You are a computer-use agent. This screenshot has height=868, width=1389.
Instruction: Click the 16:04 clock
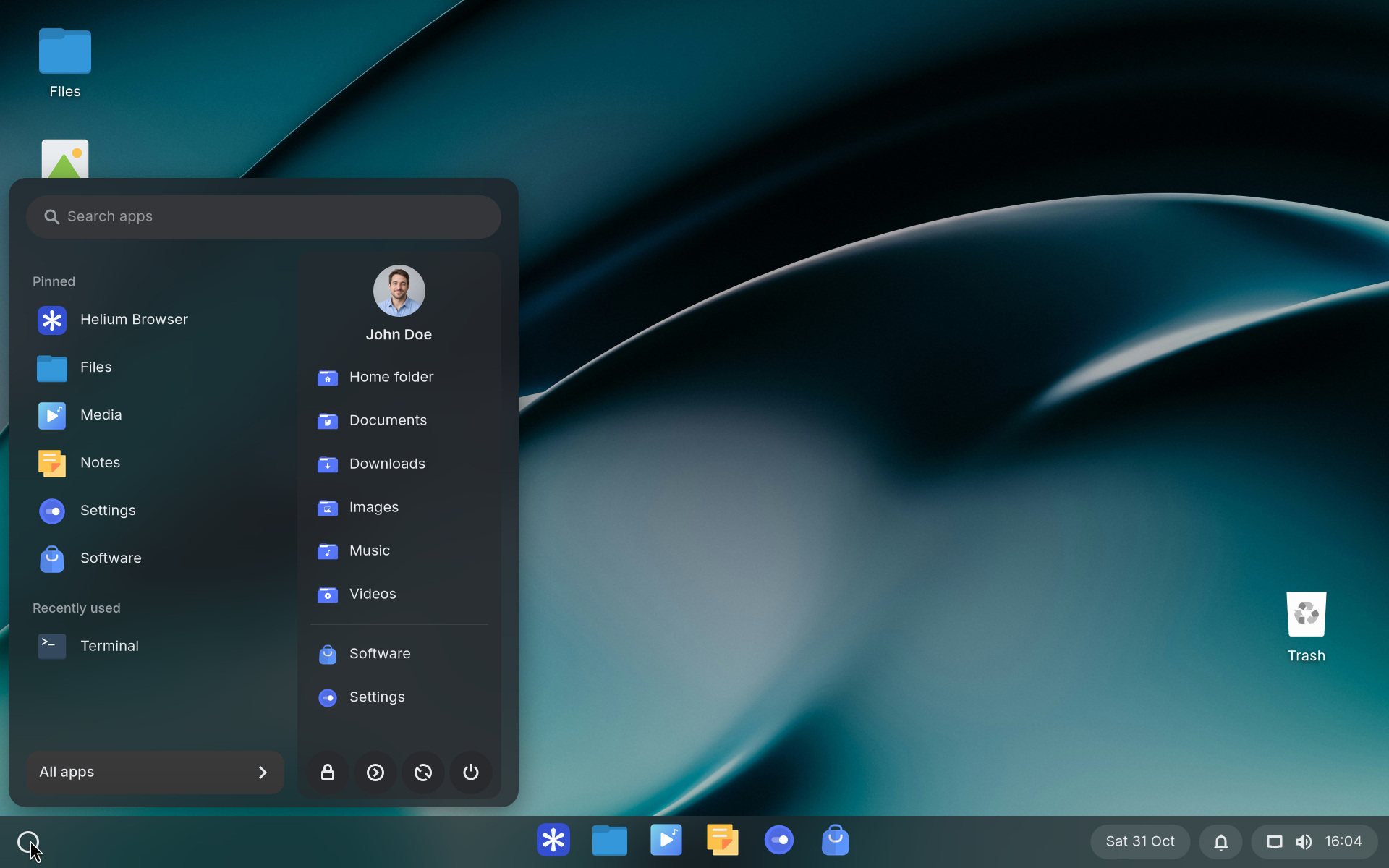tap(1343, 842)
